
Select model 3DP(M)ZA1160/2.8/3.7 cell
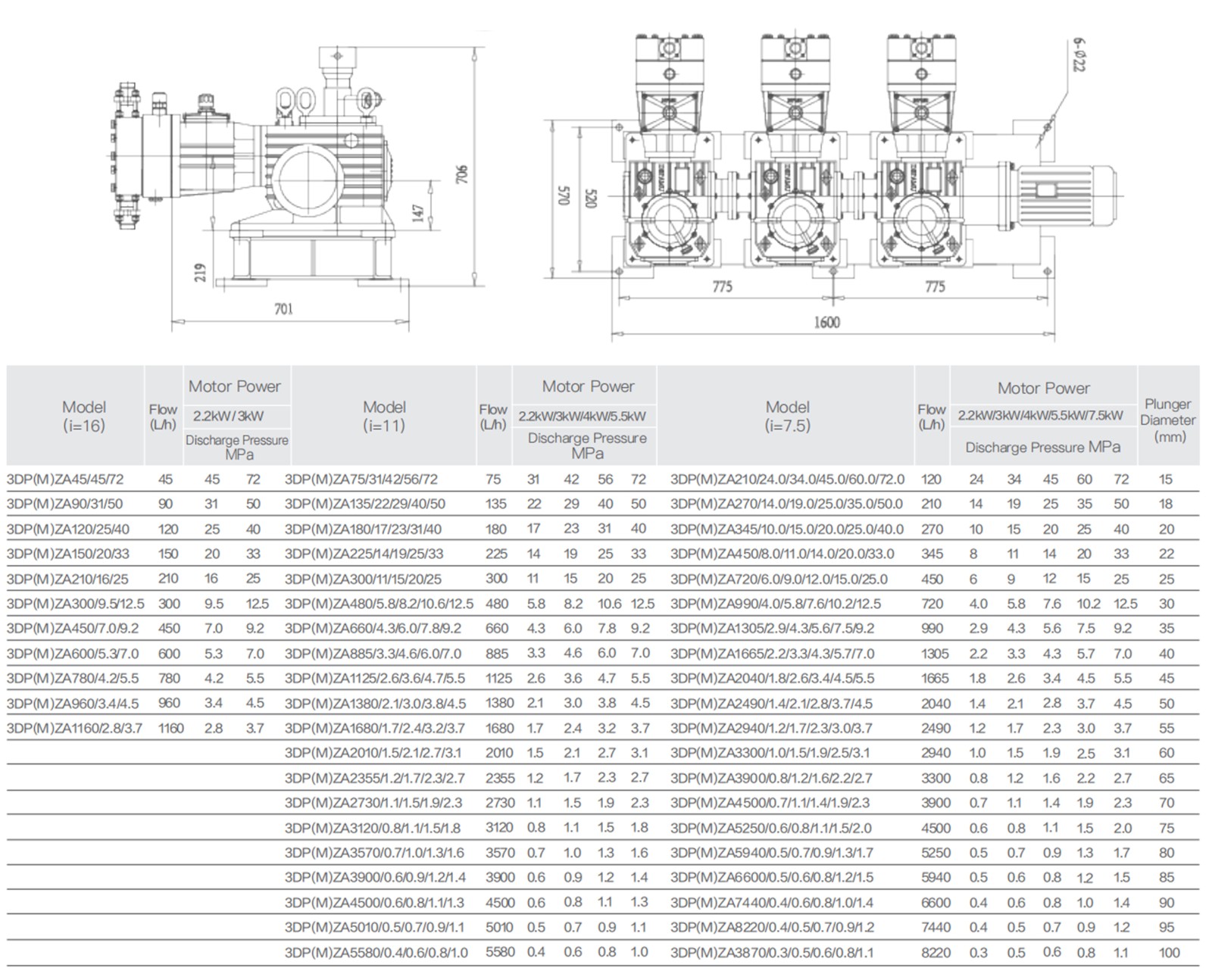pyautogui.click(x=74, y=729)
